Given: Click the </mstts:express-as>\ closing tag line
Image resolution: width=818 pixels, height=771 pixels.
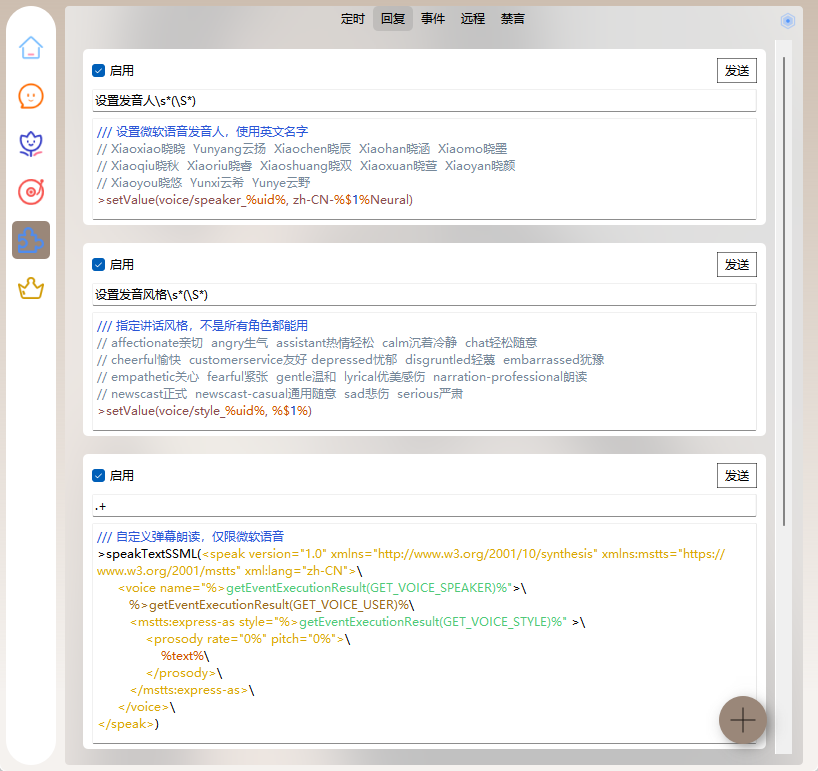Looking at the screenshot, I should click(192, 690).
